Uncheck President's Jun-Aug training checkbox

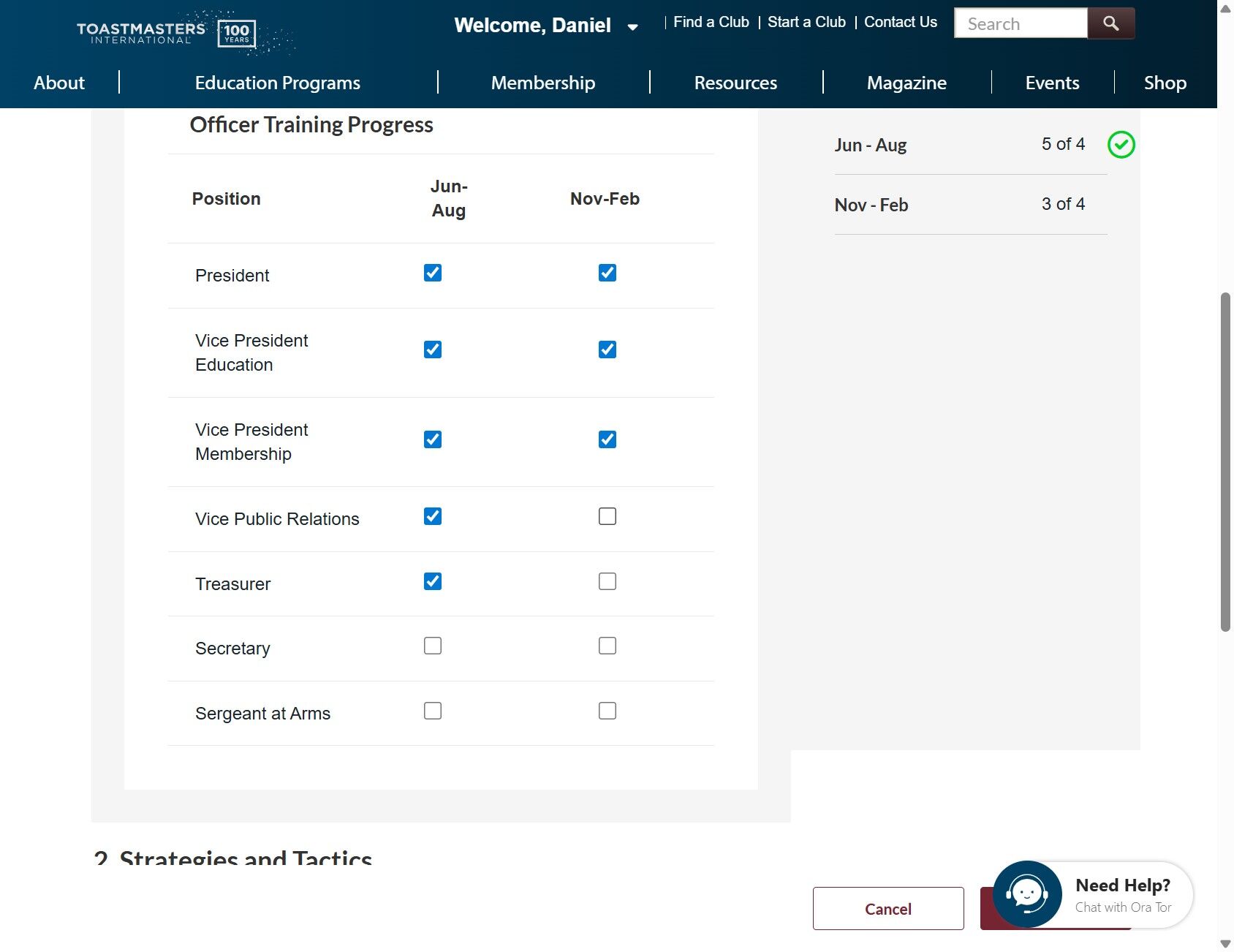pyautogui.click(x=432, y=273)
